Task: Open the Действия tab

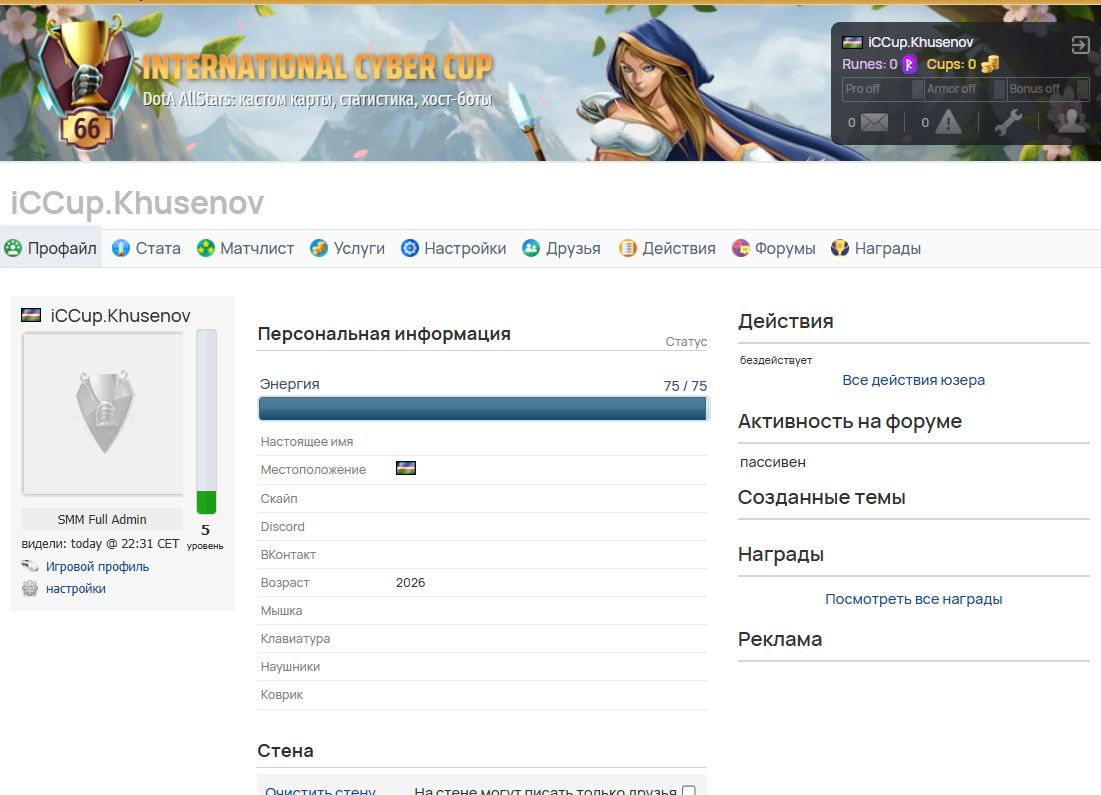Action: [x=667, y=248]
